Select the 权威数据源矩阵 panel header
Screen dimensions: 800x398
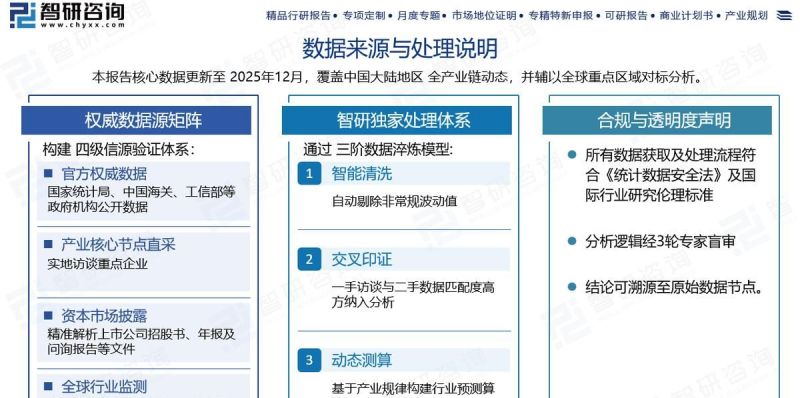point(136,120)
